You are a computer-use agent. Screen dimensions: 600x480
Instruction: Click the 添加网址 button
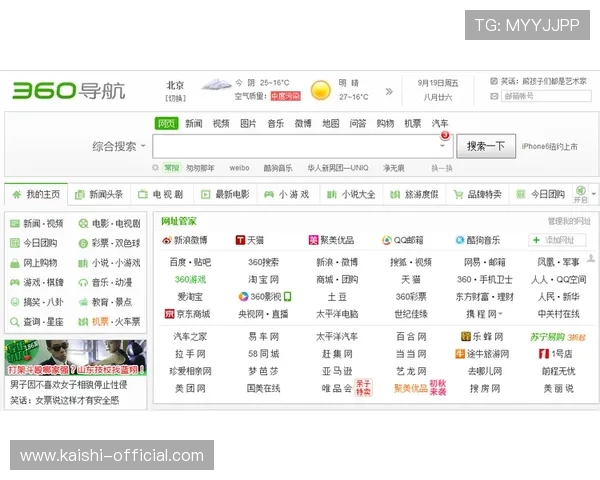557,240
